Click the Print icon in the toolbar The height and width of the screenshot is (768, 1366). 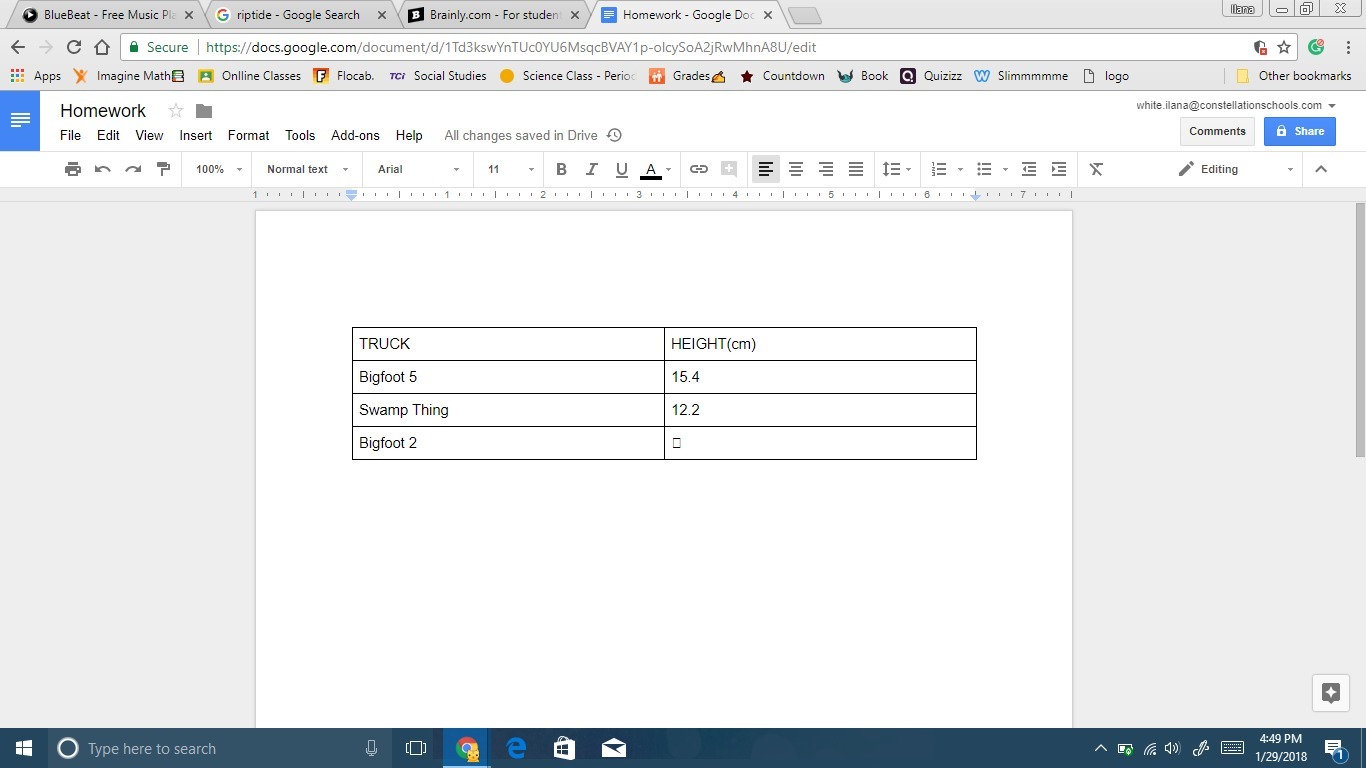pyautogui.click(x=72, y=169)
